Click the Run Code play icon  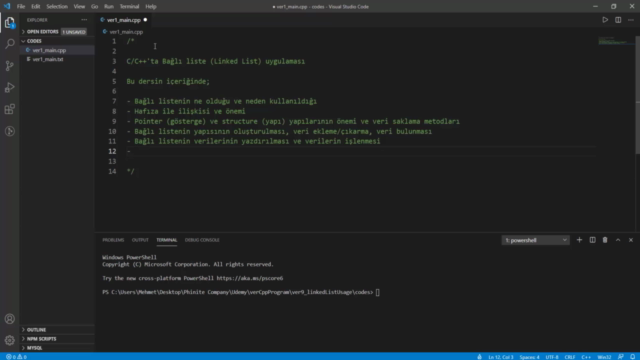point(605,20)
